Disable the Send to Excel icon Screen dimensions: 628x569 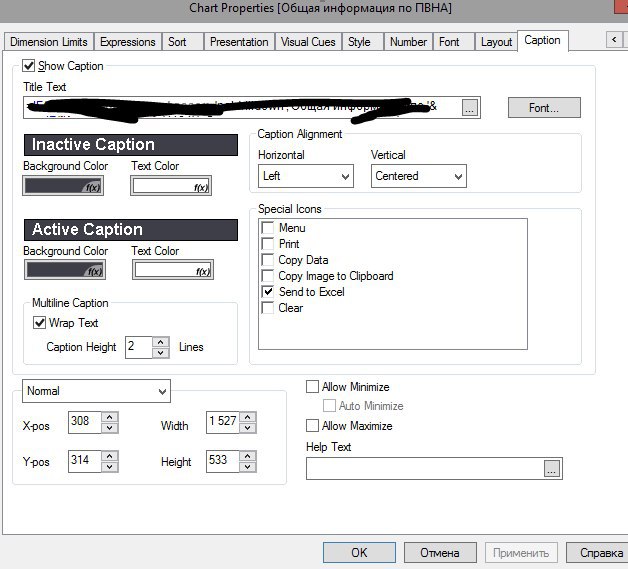click(x=267, y=292)
